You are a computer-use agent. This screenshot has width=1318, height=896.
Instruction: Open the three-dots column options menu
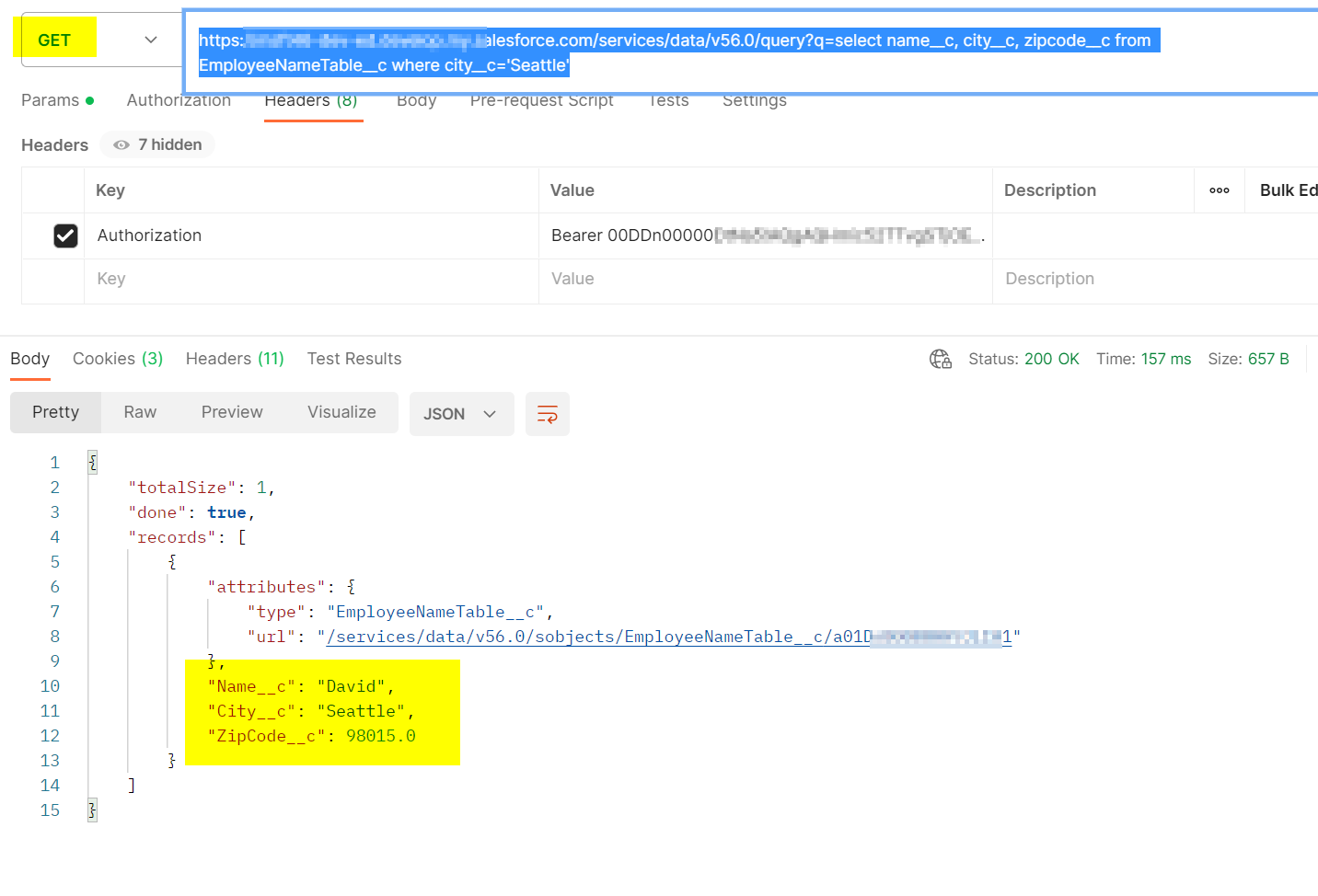1220,190
